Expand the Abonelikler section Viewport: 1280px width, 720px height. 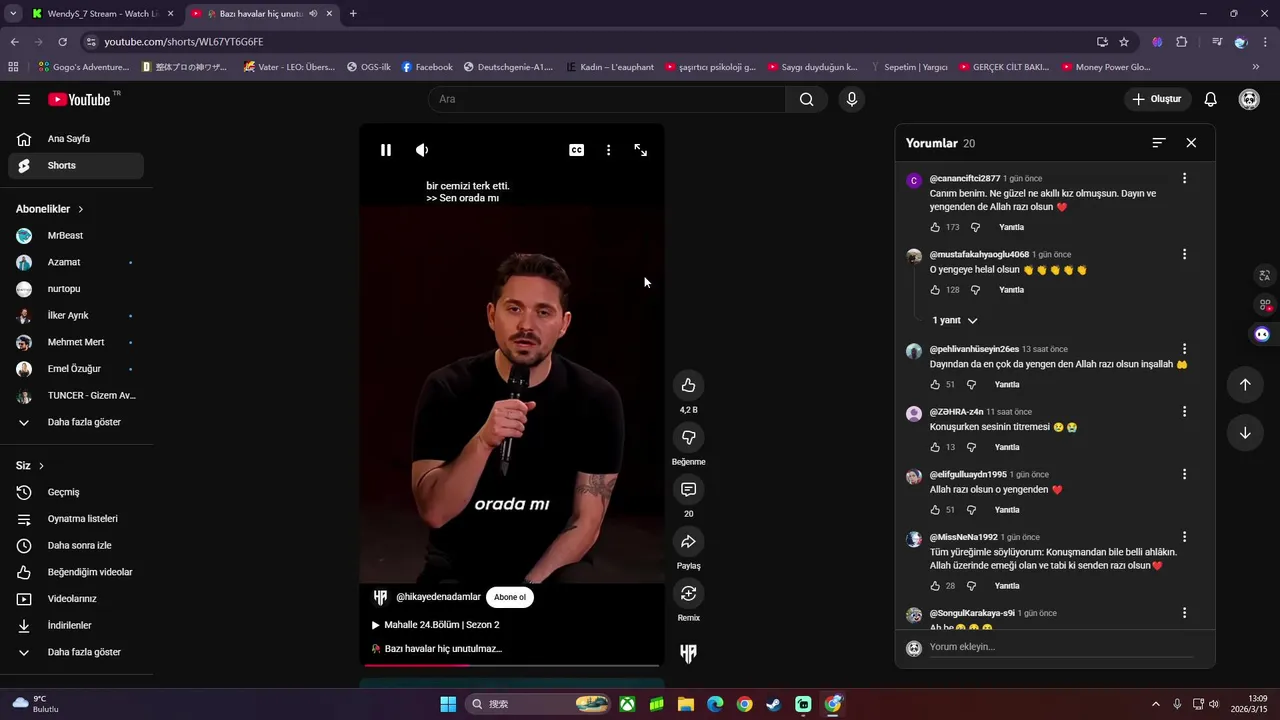click(50, 209)
